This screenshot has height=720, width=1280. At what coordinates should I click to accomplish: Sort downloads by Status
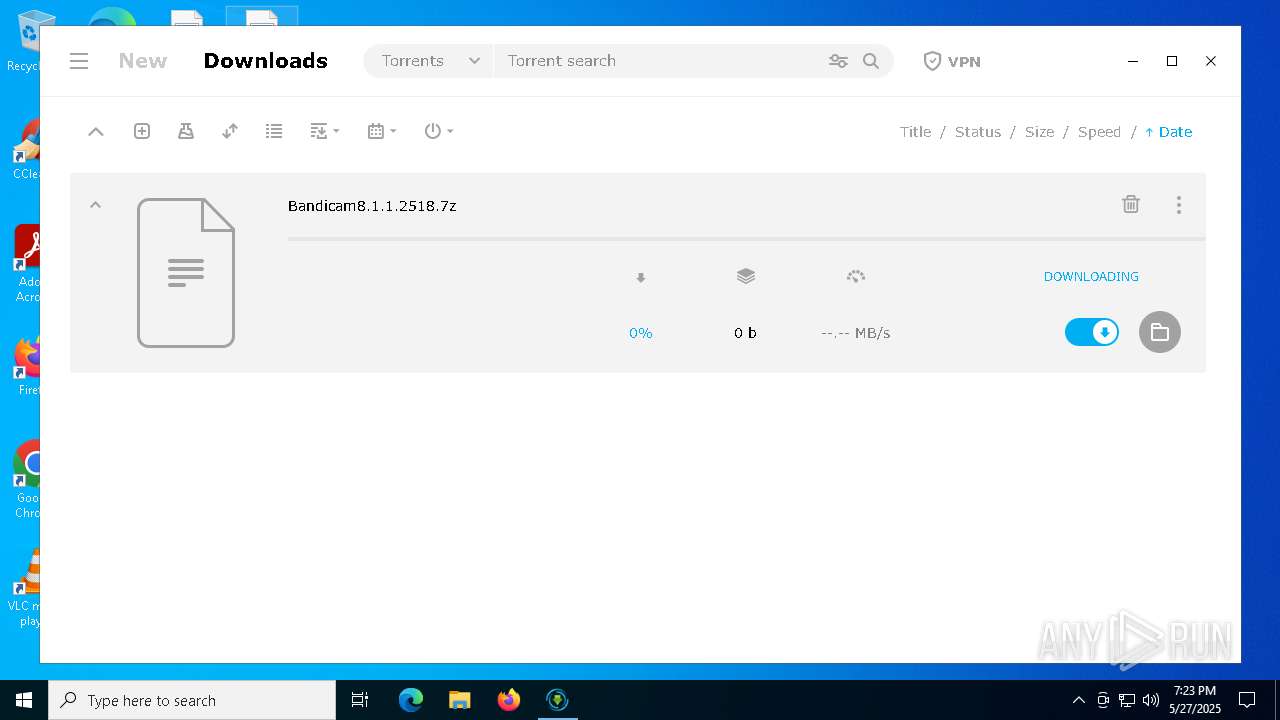pos(978,132)
